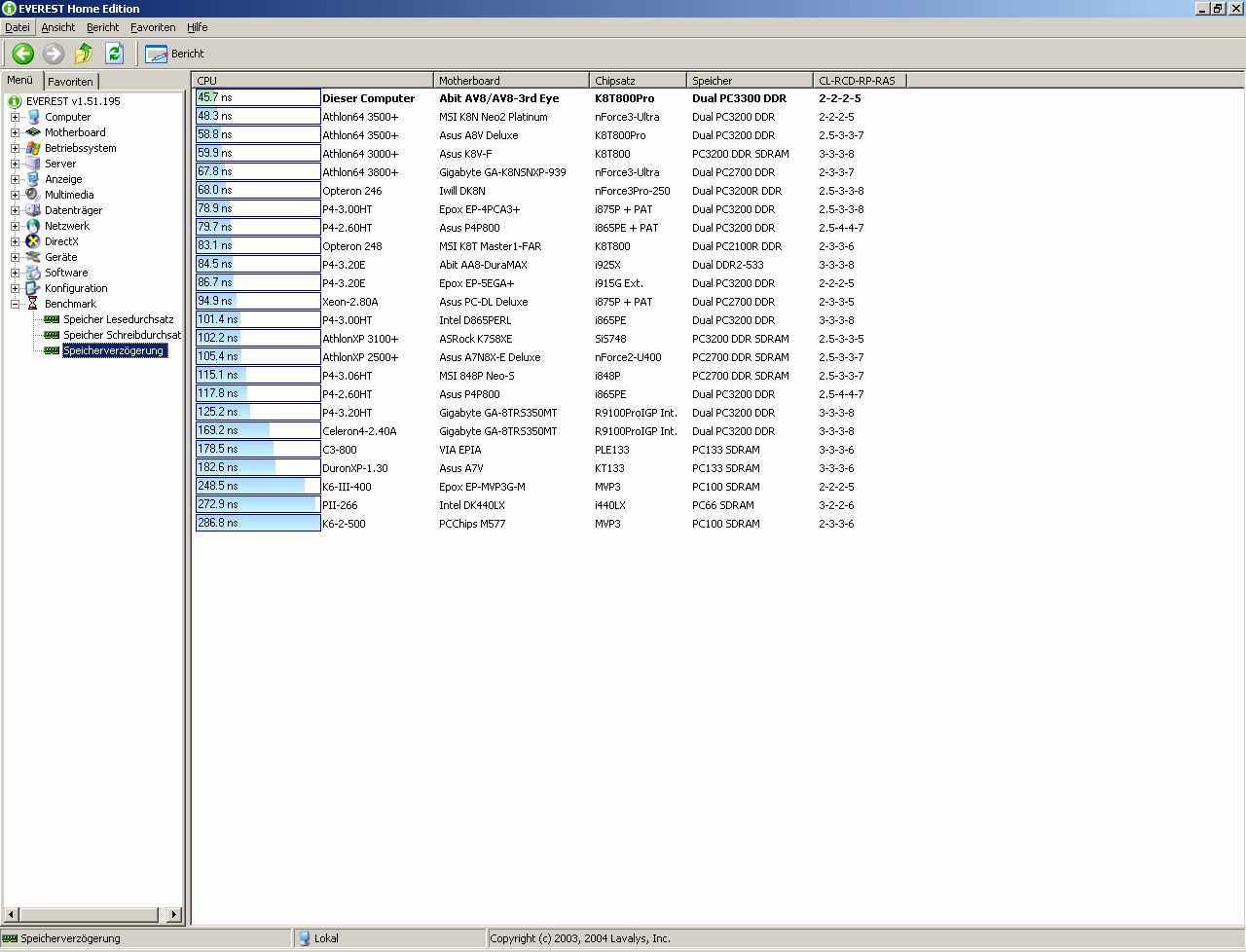Image resolution: width=1246 pixels, height=952 pixels.
Task: Click the Server icon in the tree
Action: pyautogui.click(x=33, y=164)
